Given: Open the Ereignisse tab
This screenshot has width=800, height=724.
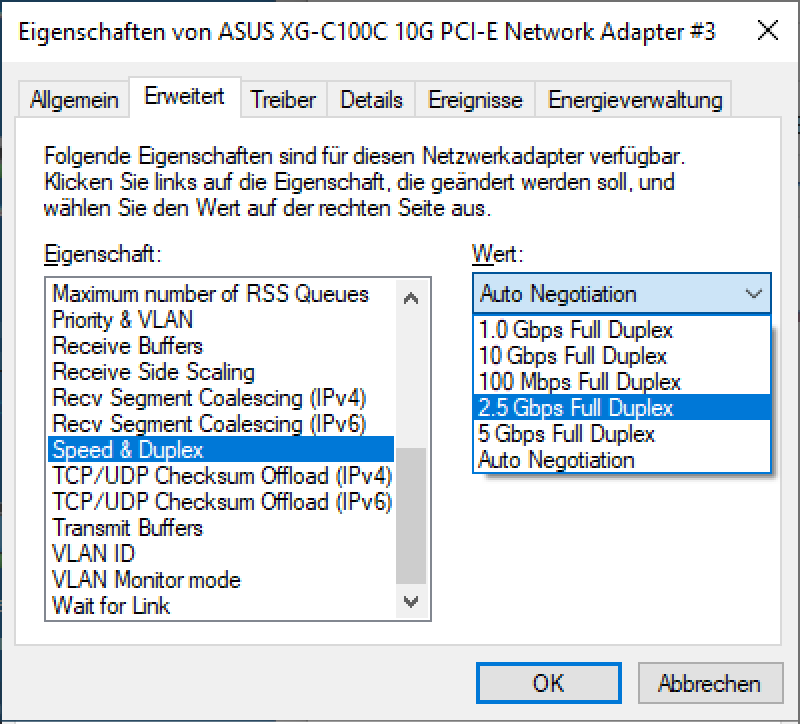Looking at the screenshot, I should pyautogui.click(x=475, y=100).
